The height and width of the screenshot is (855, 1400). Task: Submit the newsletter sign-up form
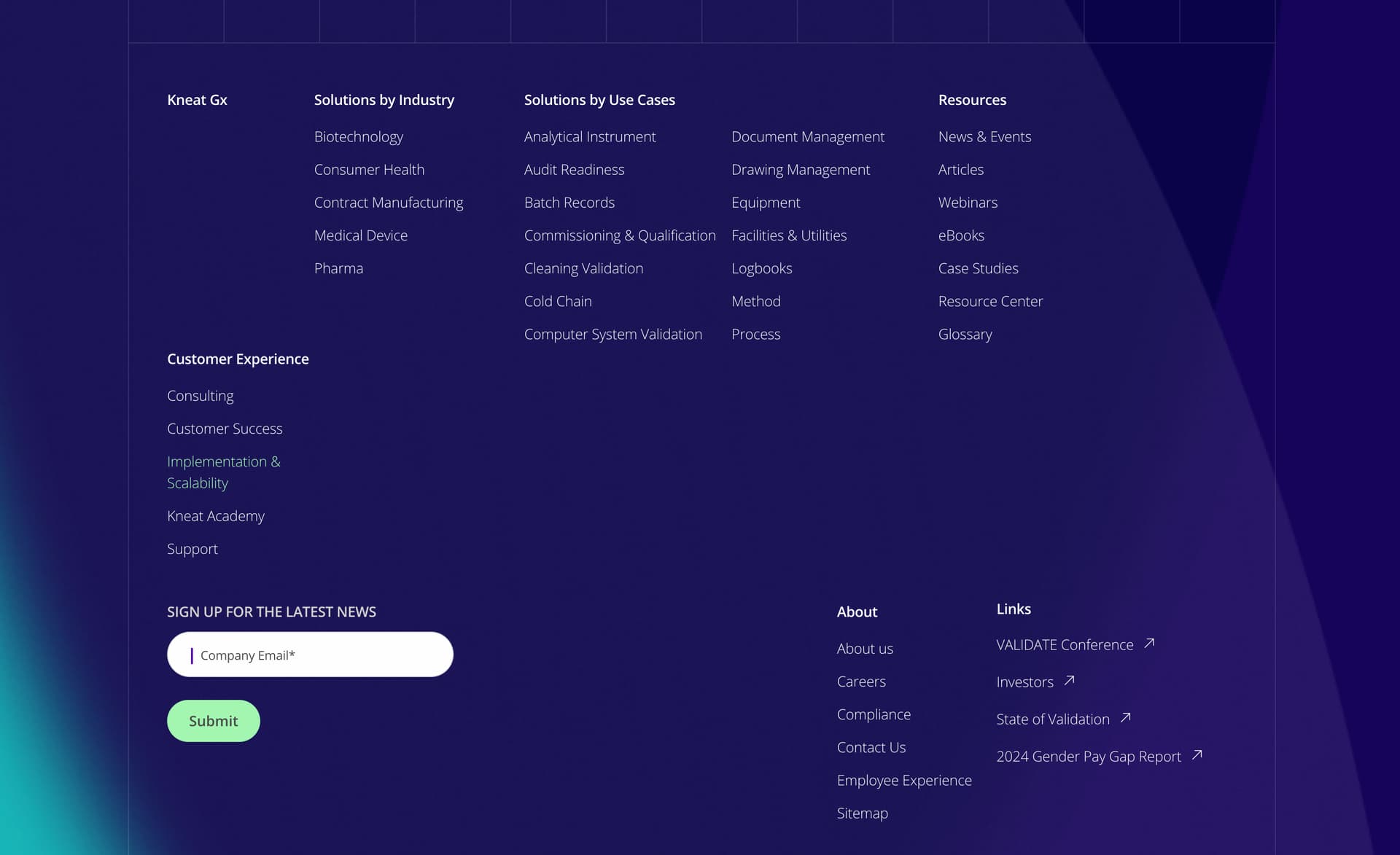pyautogui.click(x=214, y=721)
